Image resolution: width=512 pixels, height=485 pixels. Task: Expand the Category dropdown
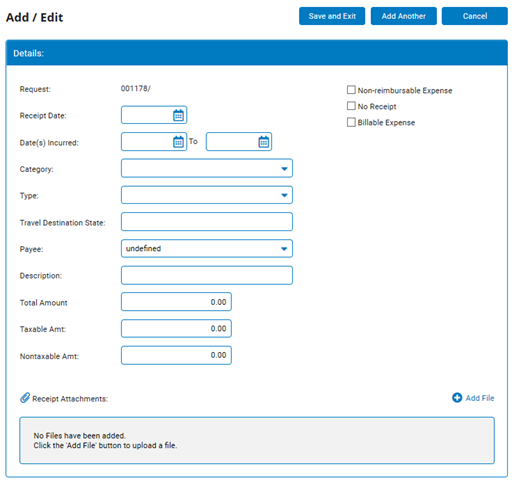207,168
